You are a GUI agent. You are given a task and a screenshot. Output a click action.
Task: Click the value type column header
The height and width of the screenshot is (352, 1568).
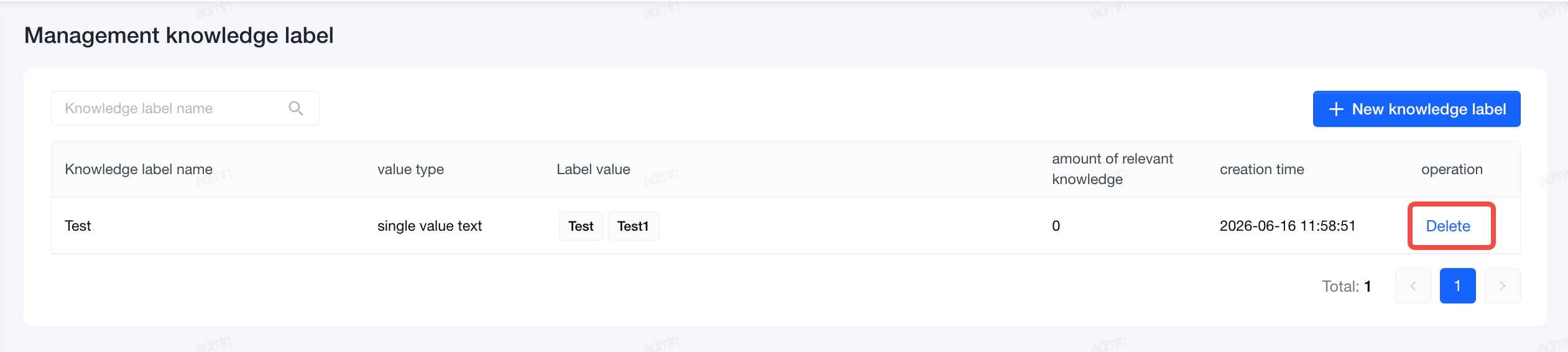[x=410, y=169]
